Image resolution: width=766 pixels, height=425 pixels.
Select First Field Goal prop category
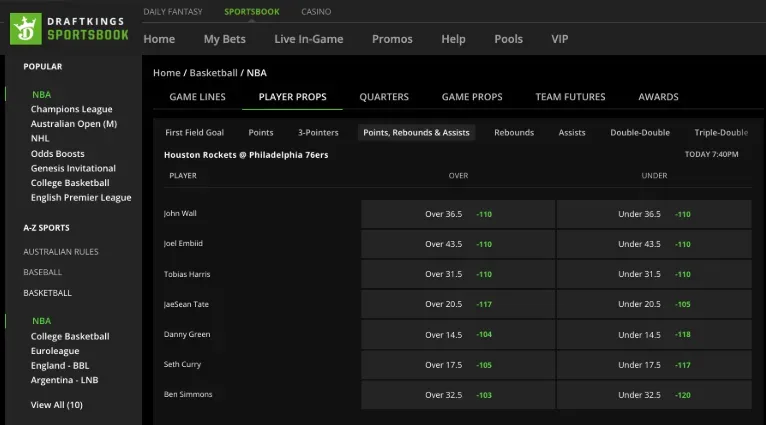(x=194, y=132)
